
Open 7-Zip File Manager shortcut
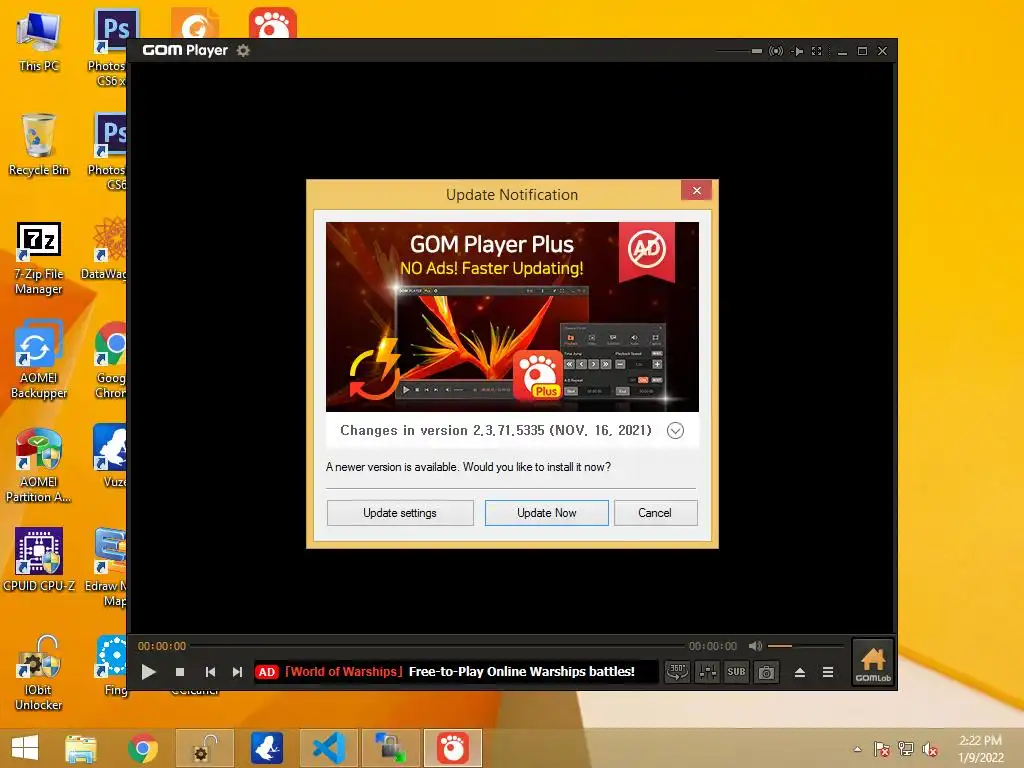tap(39, 259)
